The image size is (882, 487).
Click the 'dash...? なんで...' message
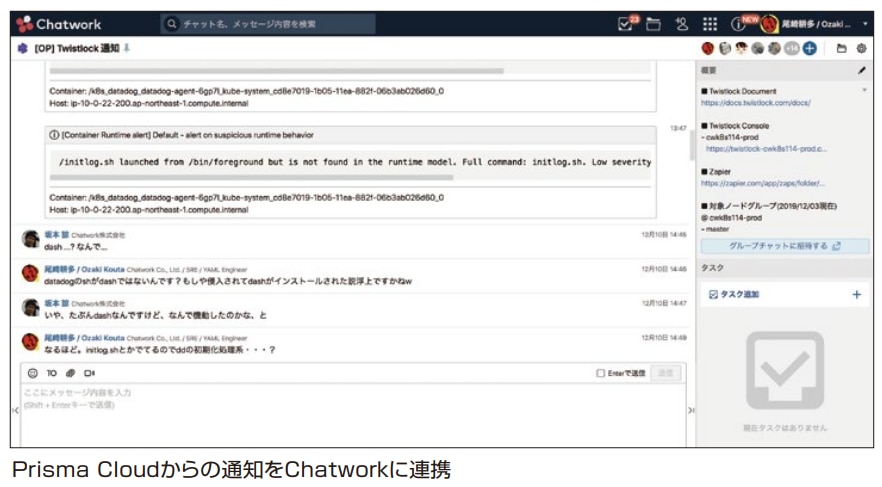(75, 247)
